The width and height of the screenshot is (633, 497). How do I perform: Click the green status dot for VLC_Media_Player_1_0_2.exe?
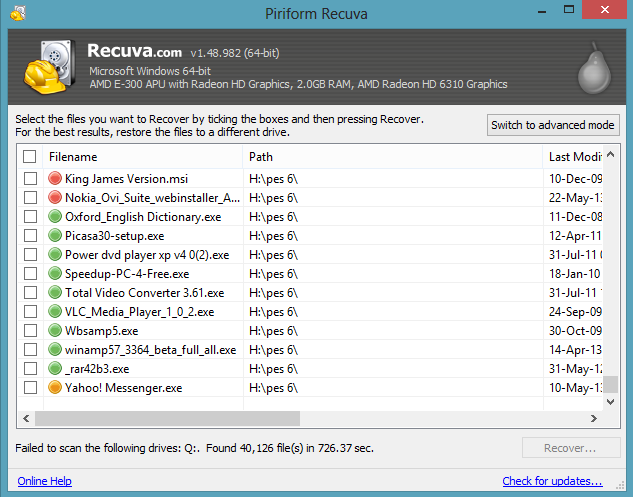(x=54, y=311)
